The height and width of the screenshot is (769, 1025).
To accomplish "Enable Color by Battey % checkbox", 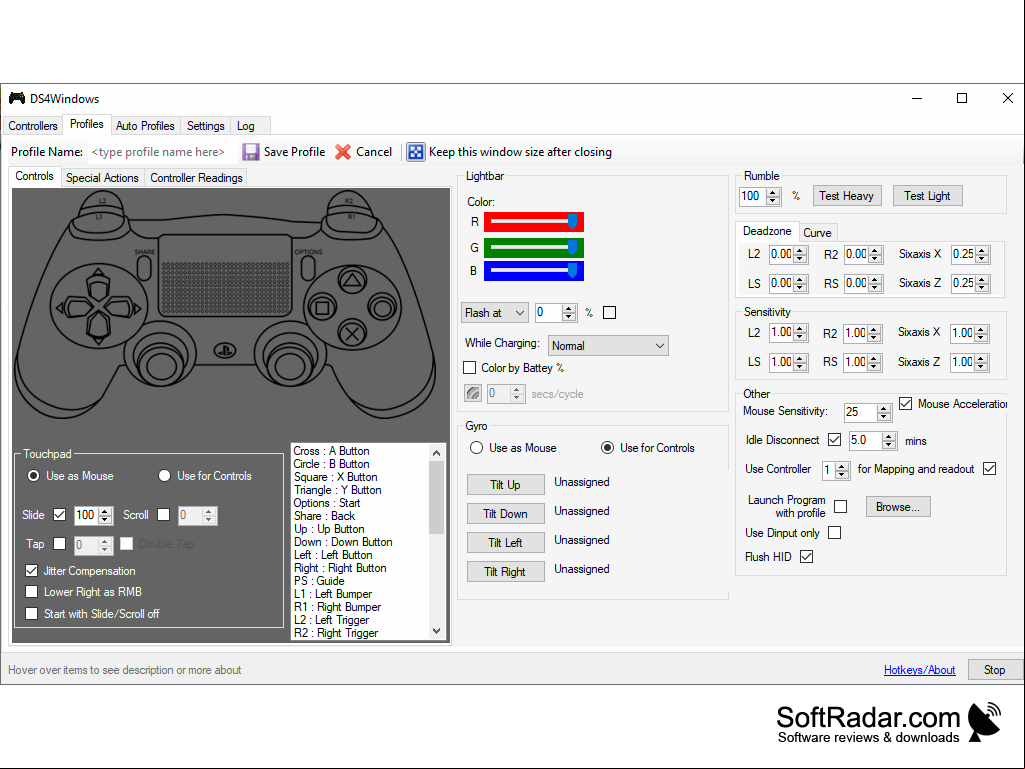I will tap(469, 367).
